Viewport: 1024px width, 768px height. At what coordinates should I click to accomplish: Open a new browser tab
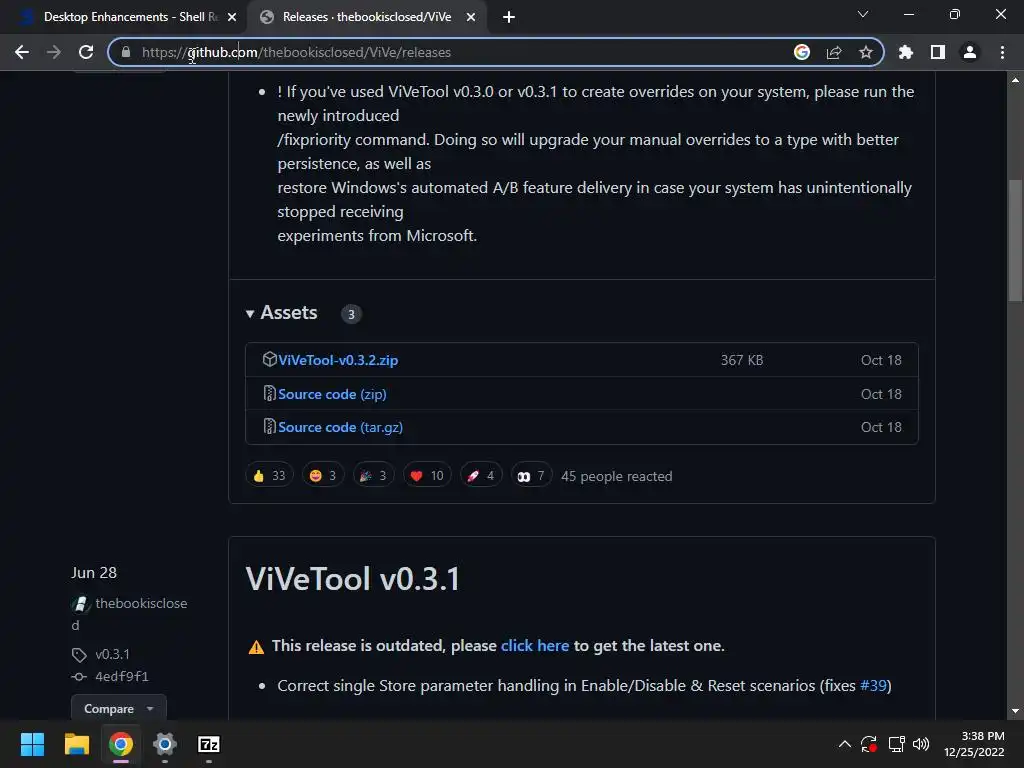[x=509, y=18]
